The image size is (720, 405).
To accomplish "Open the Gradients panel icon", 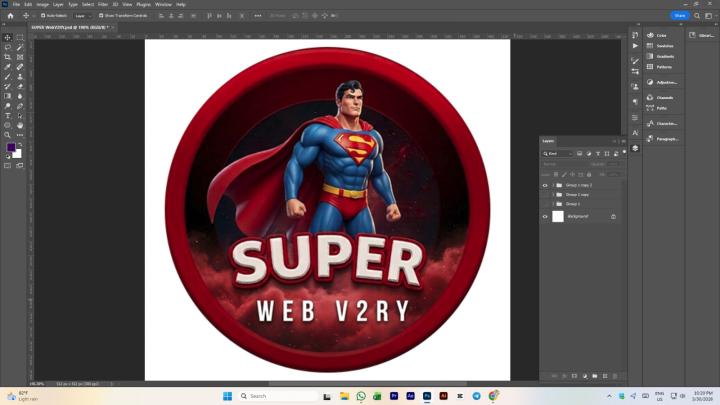I will click(650, 56).
